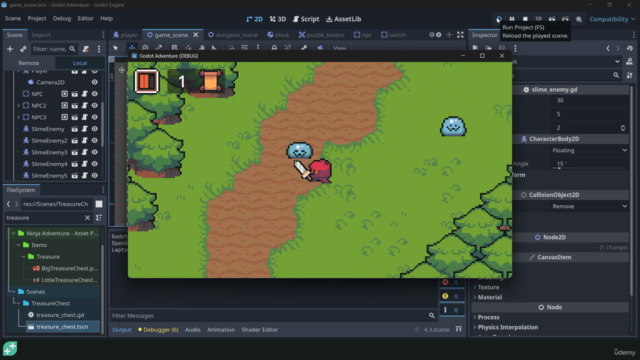Viewport: 640px width, 360px height.
Task: Open the Shader Editor panel
Action: [x=260, y=330]
